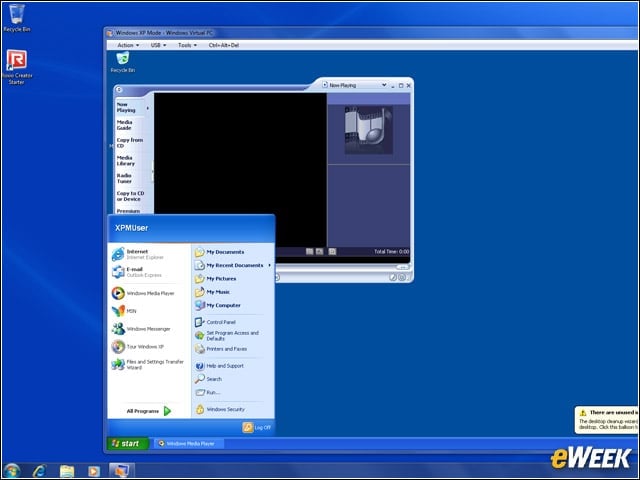
Task: Open Tour Windows XP entry
Action: tap(138, 347)
